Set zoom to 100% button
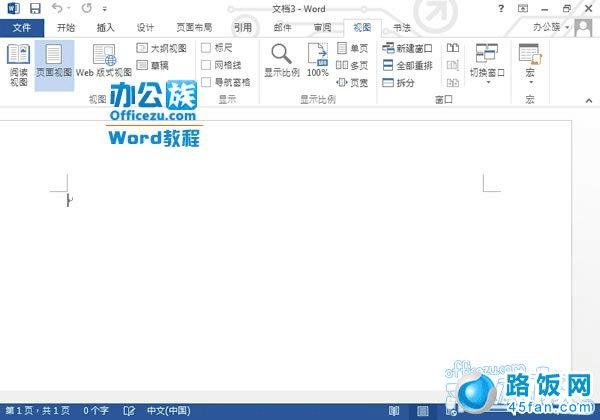 318,60
